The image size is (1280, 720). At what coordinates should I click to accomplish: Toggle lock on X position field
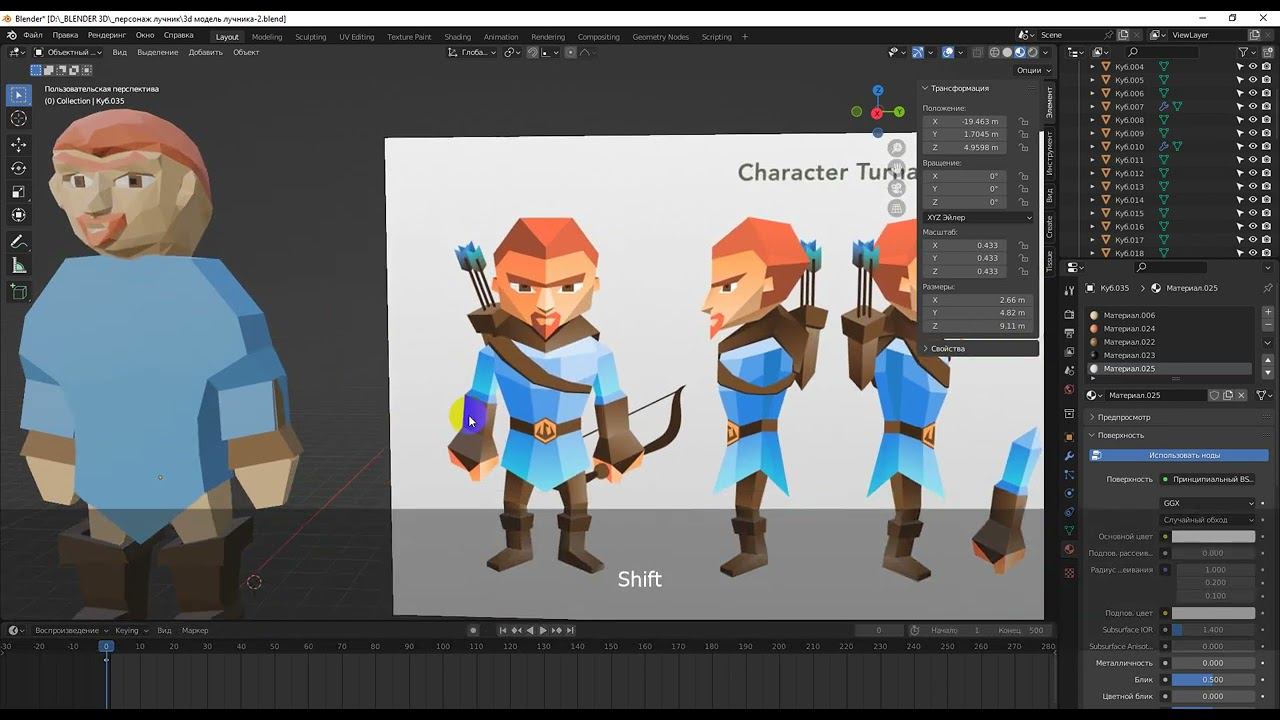click(1023, 122)
